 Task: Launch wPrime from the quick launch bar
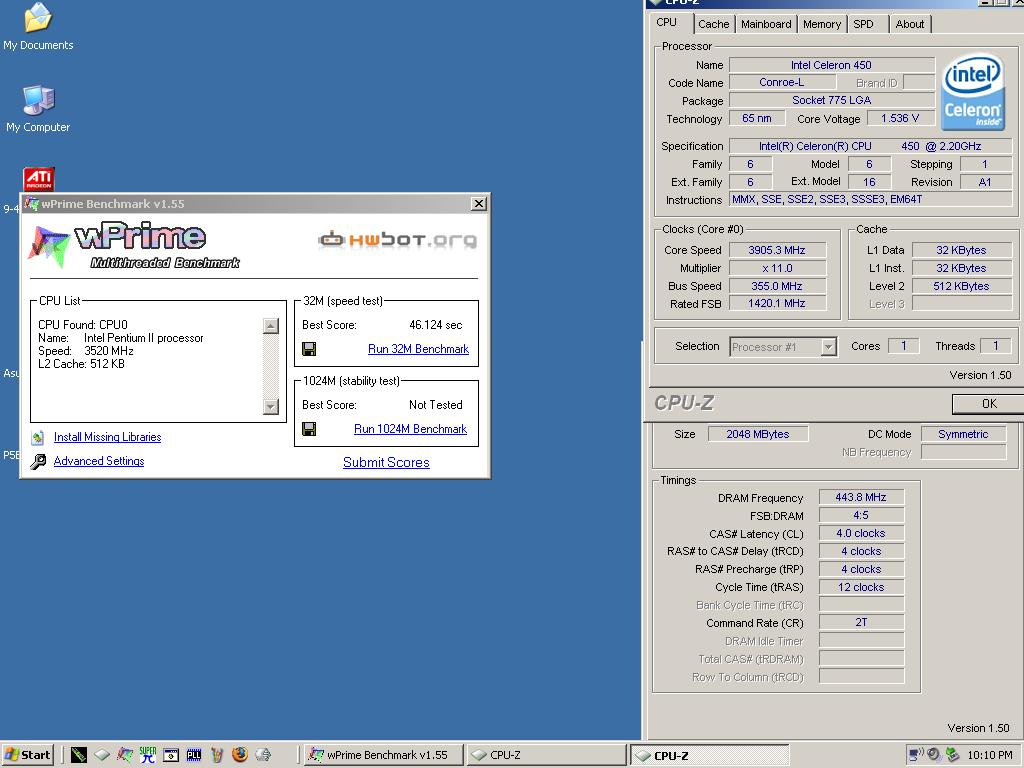[x=125, y=755]
